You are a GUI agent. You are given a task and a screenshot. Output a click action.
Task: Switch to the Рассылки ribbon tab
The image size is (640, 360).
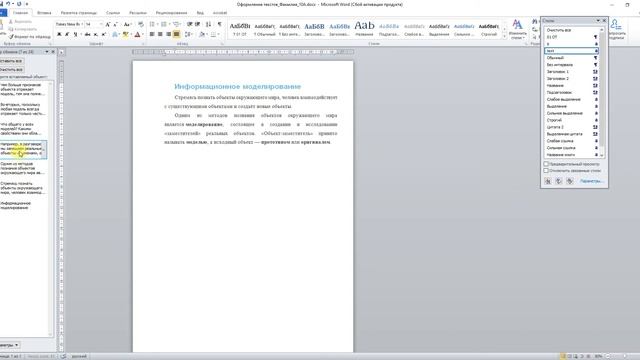138,13
